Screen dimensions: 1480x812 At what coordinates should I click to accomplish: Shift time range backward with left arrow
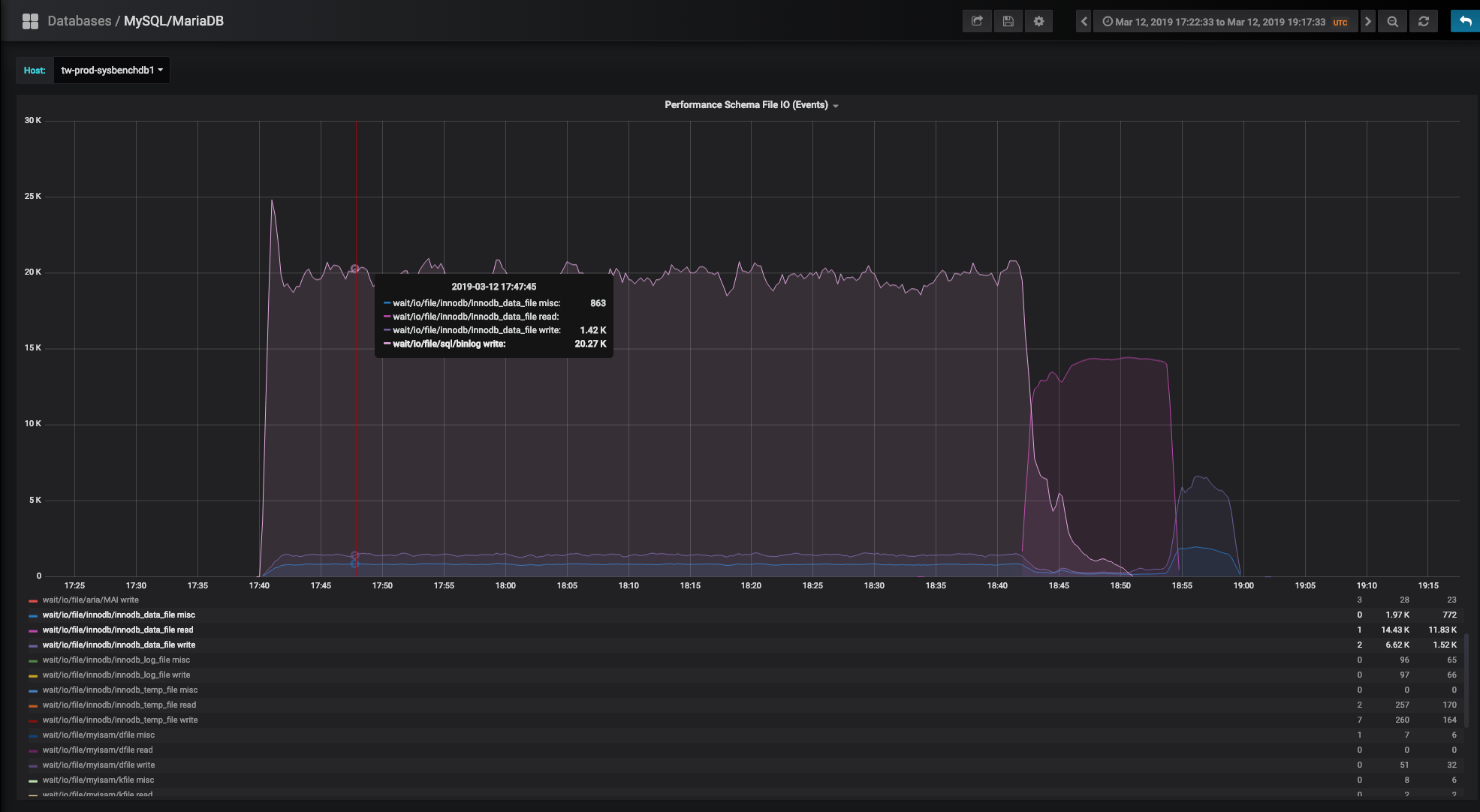1084,21
